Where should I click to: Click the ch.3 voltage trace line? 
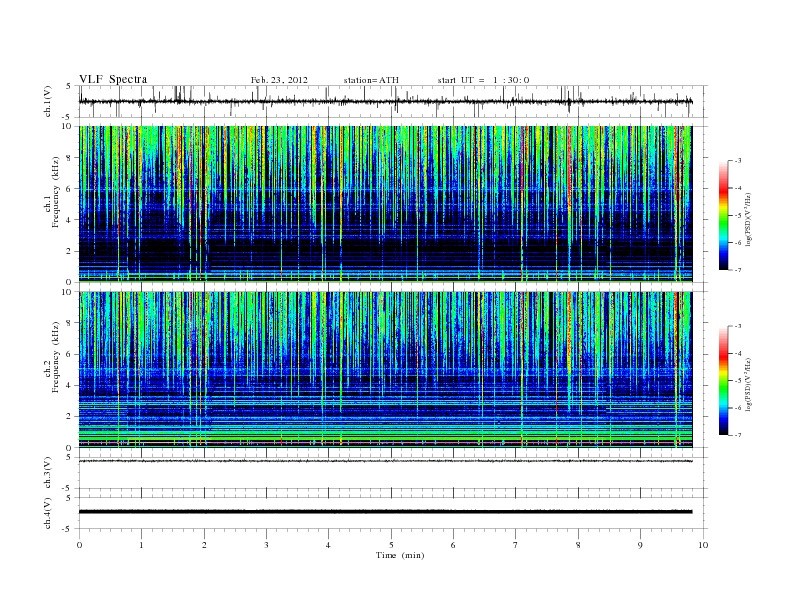[x=385, y=461]
